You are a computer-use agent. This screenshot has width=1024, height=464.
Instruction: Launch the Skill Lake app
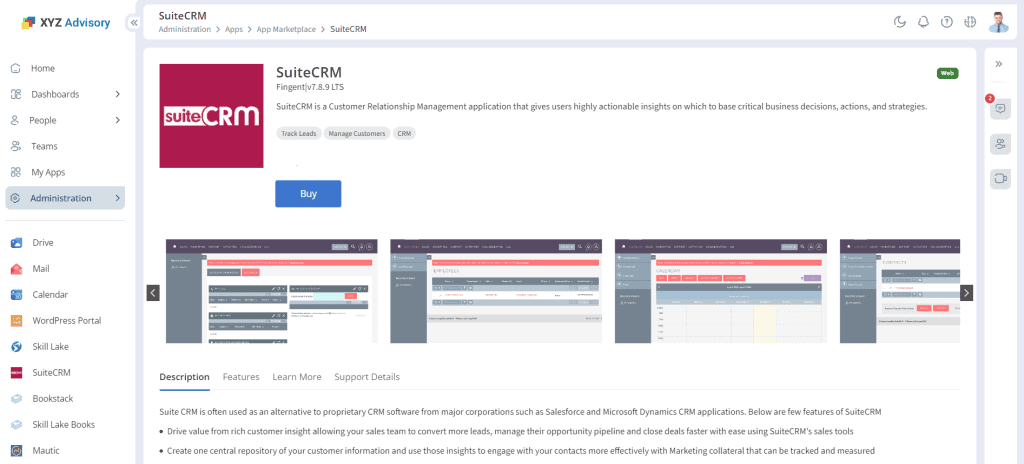point(50,346)
